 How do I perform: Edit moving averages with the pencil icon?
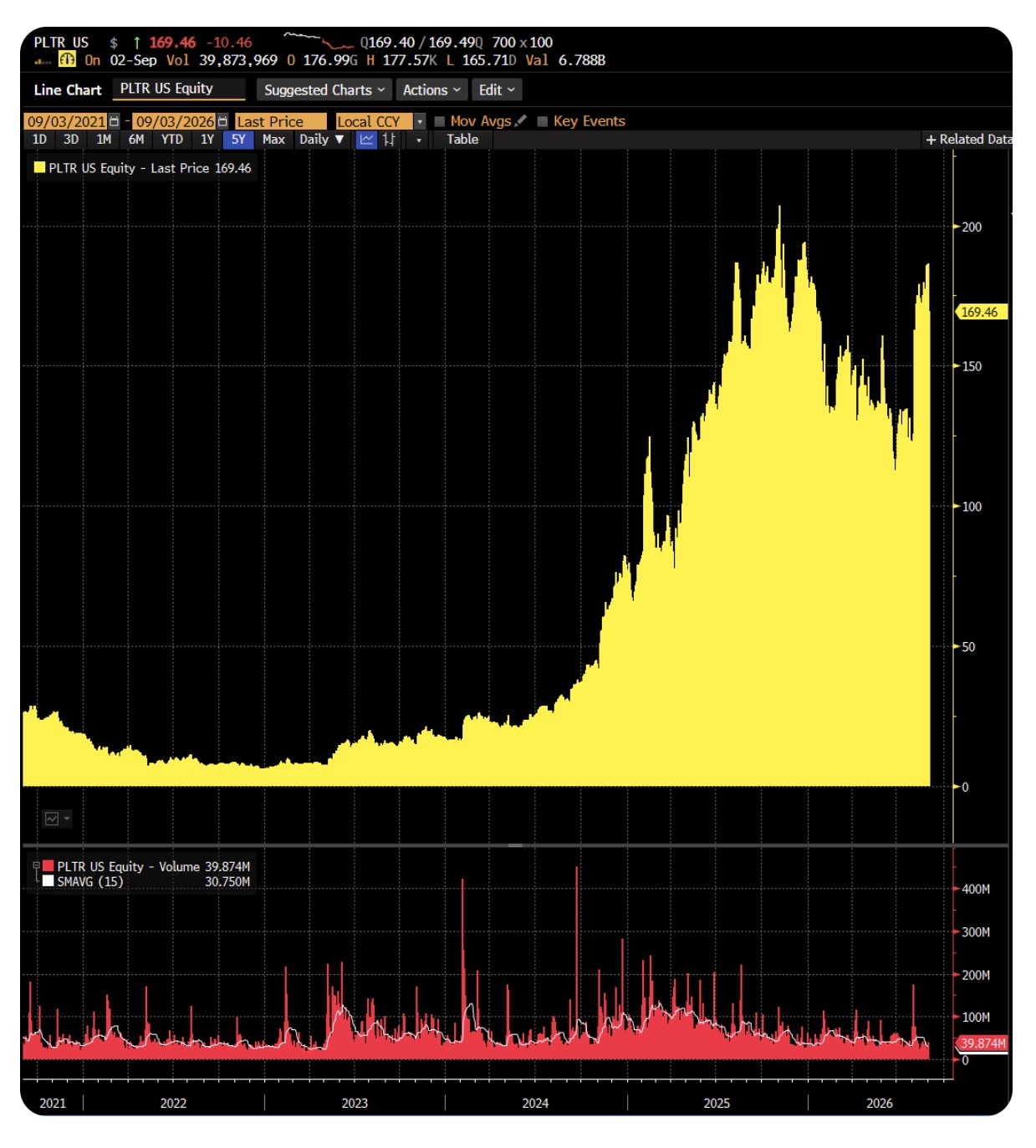[521, 120]
